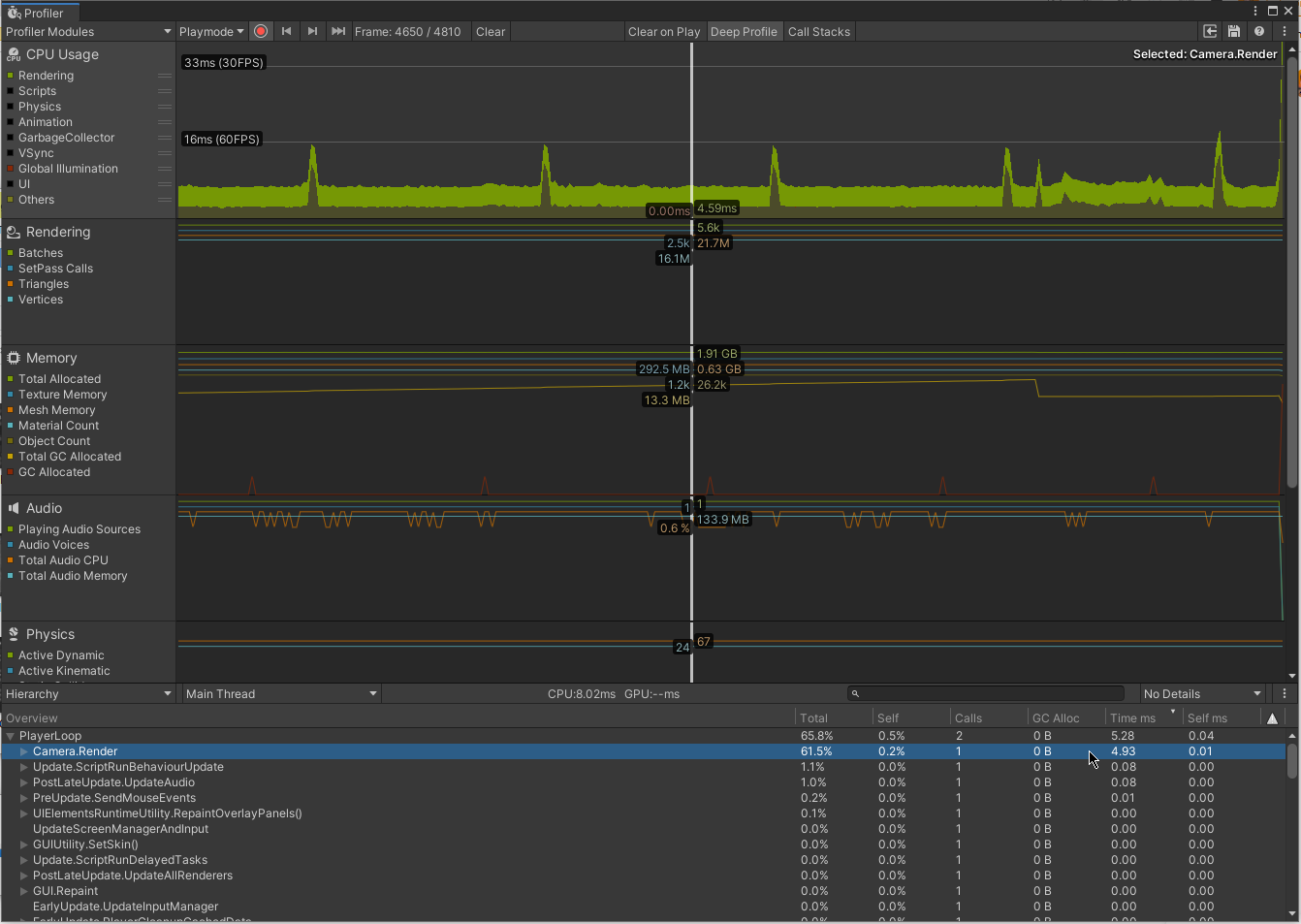This screenshot has height=924, width=1301.
Task: Select the UpdateScreenManagerAndInput row
Action: click(x=643, y=829)
